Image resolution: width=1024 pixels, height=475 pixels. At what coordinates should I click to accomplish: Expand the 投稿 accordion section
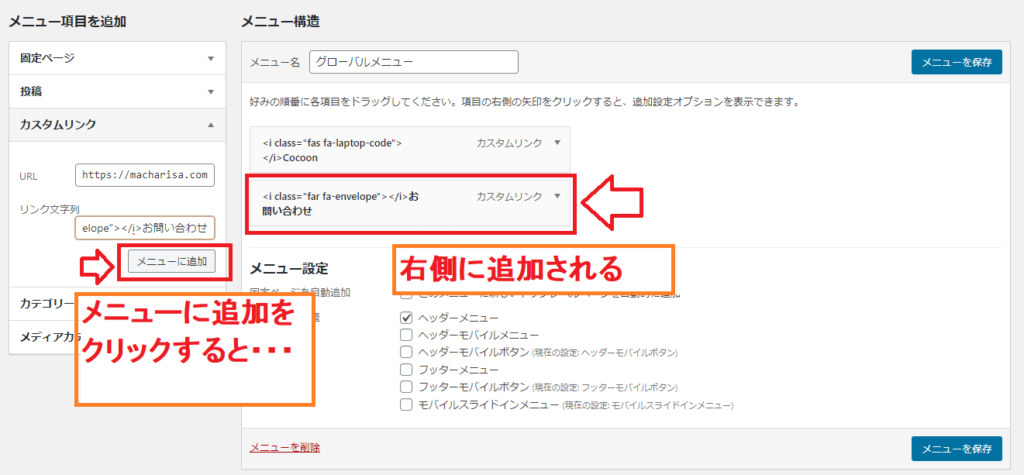[118, 91]
